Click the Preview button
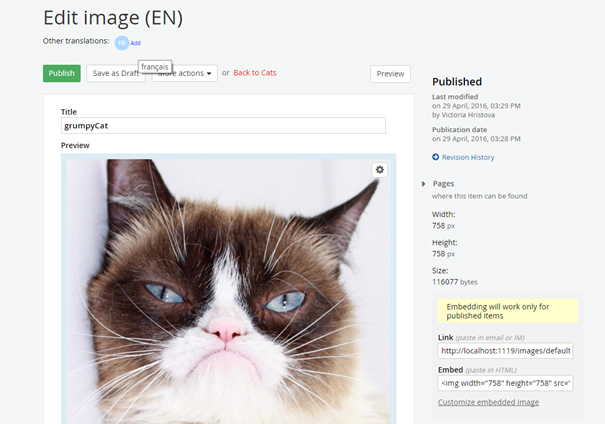Viewport: 605px width, 424px height. (x=390, y=73)
